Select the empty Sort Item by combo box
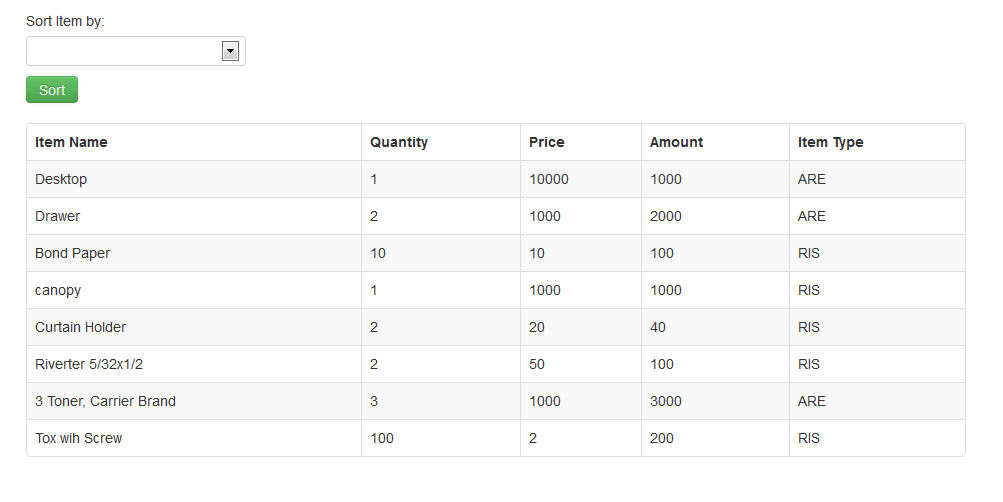This screenshot has width=1003, height=502. coord(136,51)
